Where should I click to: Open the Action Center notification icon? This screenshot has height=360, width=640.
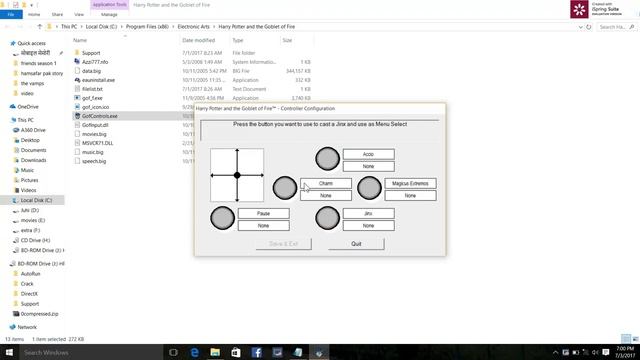click(606, 352)
